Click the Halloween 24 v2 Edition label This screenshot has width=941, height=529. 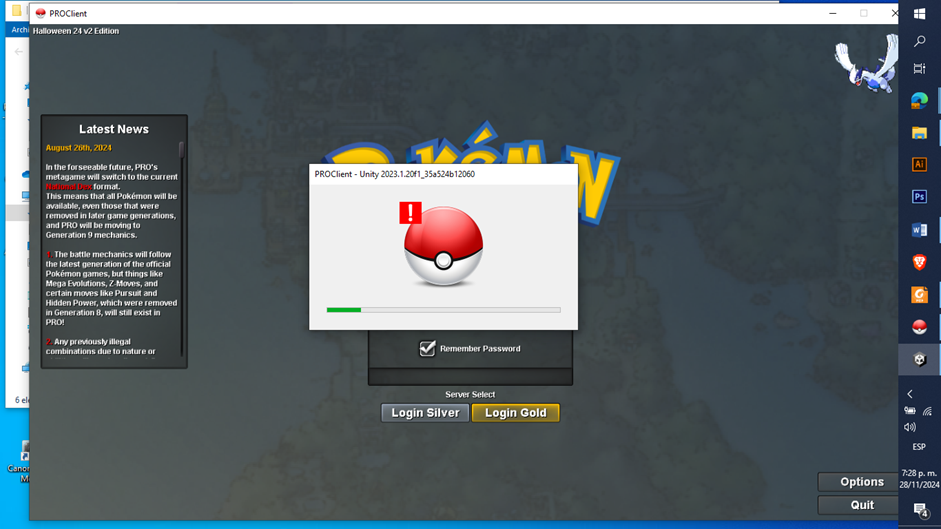tap(76, 31)
